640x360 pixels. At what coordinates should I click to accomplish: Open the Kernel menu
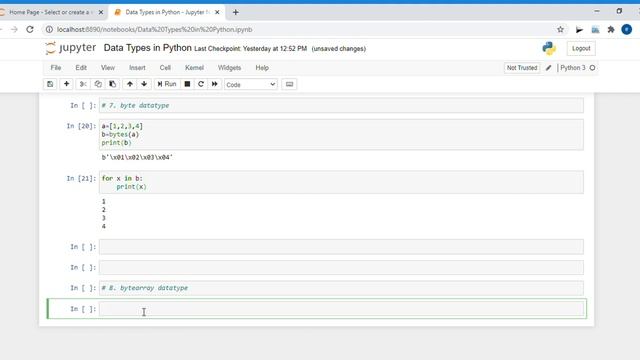point(194,68)
